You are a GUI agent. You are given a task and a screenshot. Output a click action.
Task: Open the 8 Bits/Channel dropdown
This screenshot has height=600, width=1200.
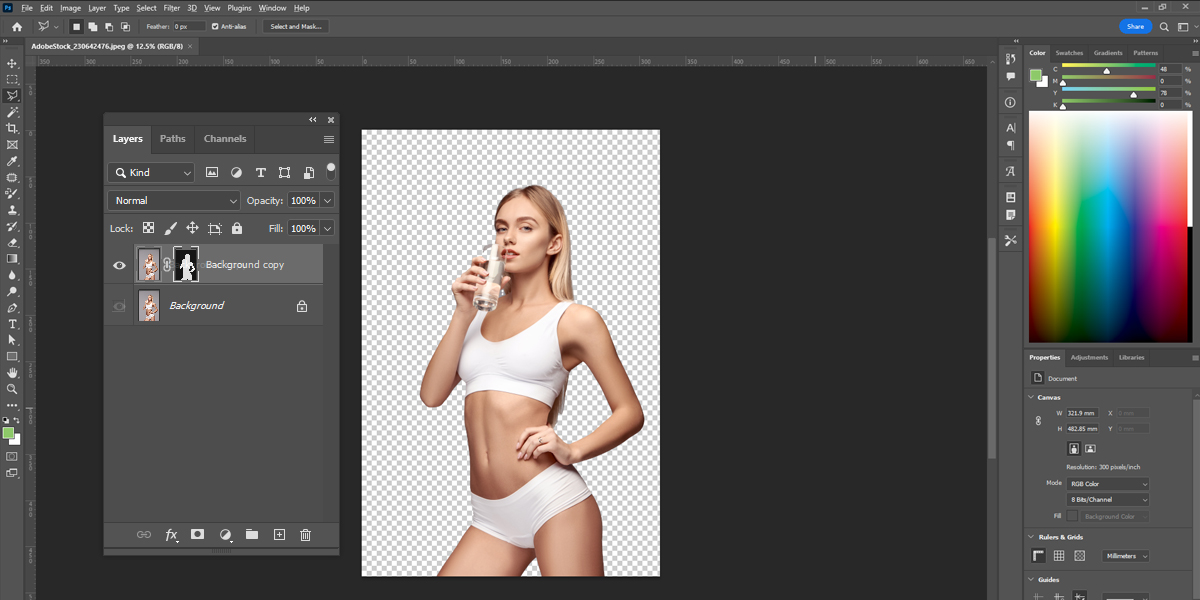(1108, 499)
